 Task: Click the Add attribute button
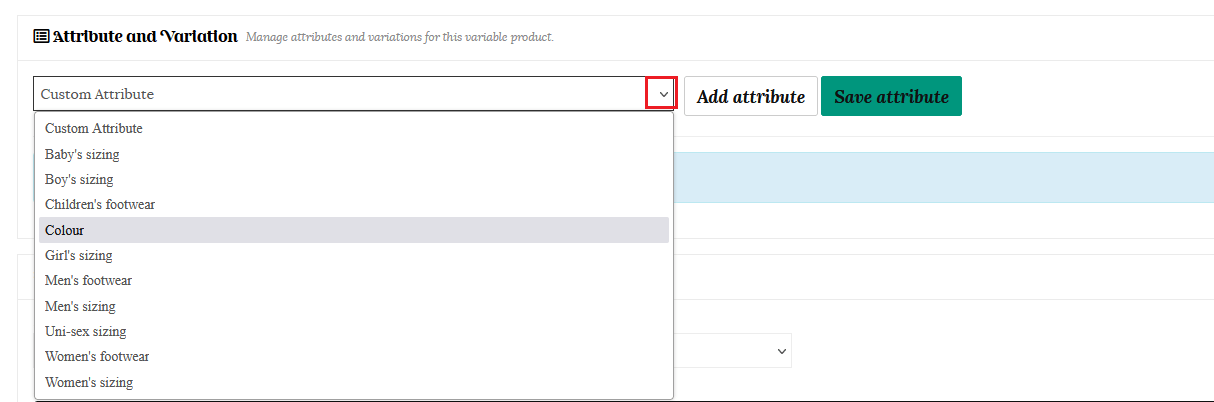750,96
